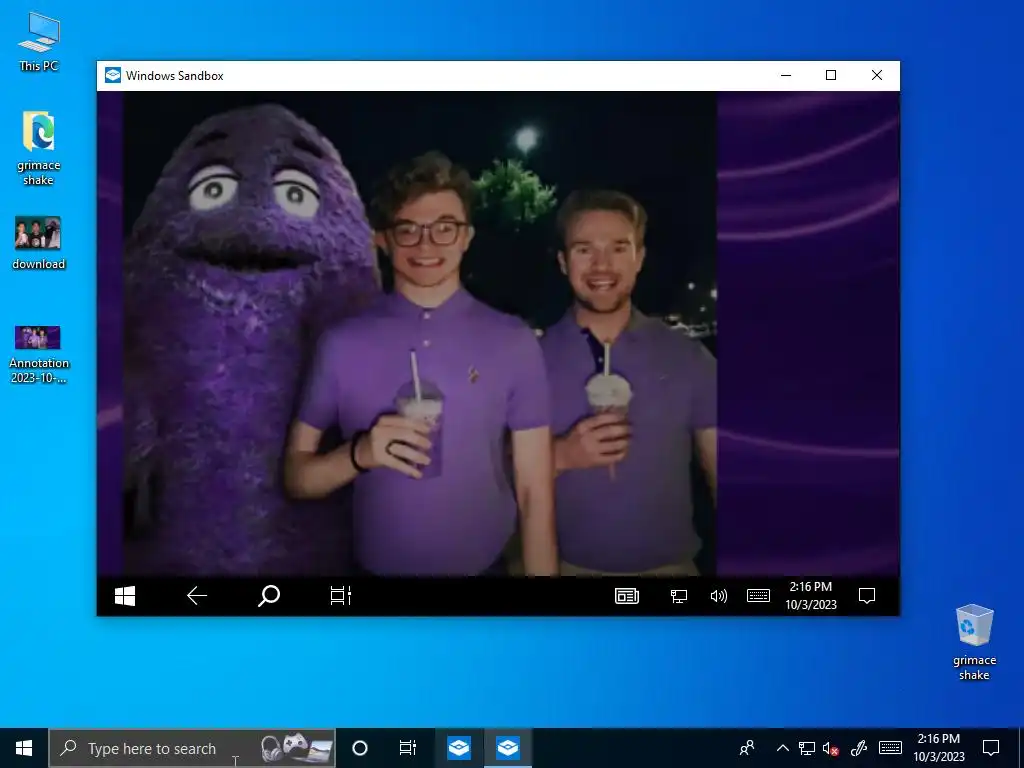Open Cortana circle on host taskbar
The image size is (1024, 768).
(x=360, y=748)
